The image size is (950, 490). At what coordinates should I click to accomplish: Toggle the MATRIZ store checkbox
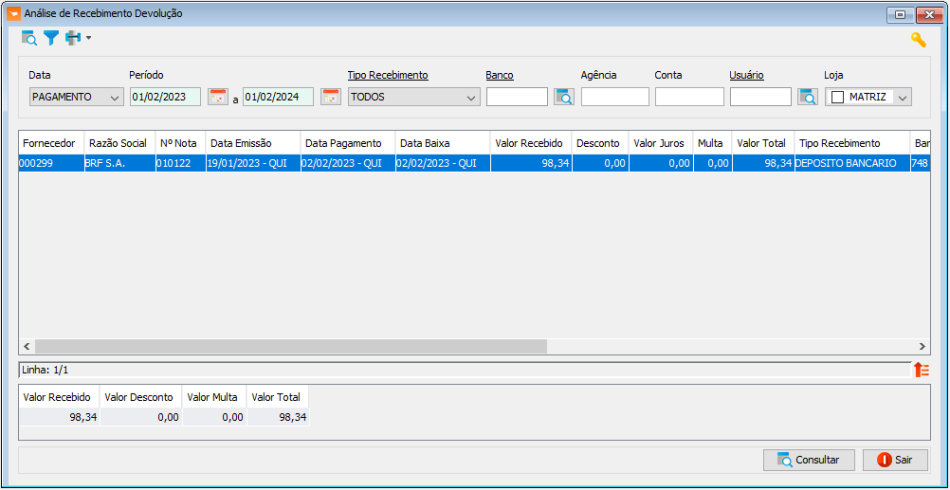click(x=838, y=97)
